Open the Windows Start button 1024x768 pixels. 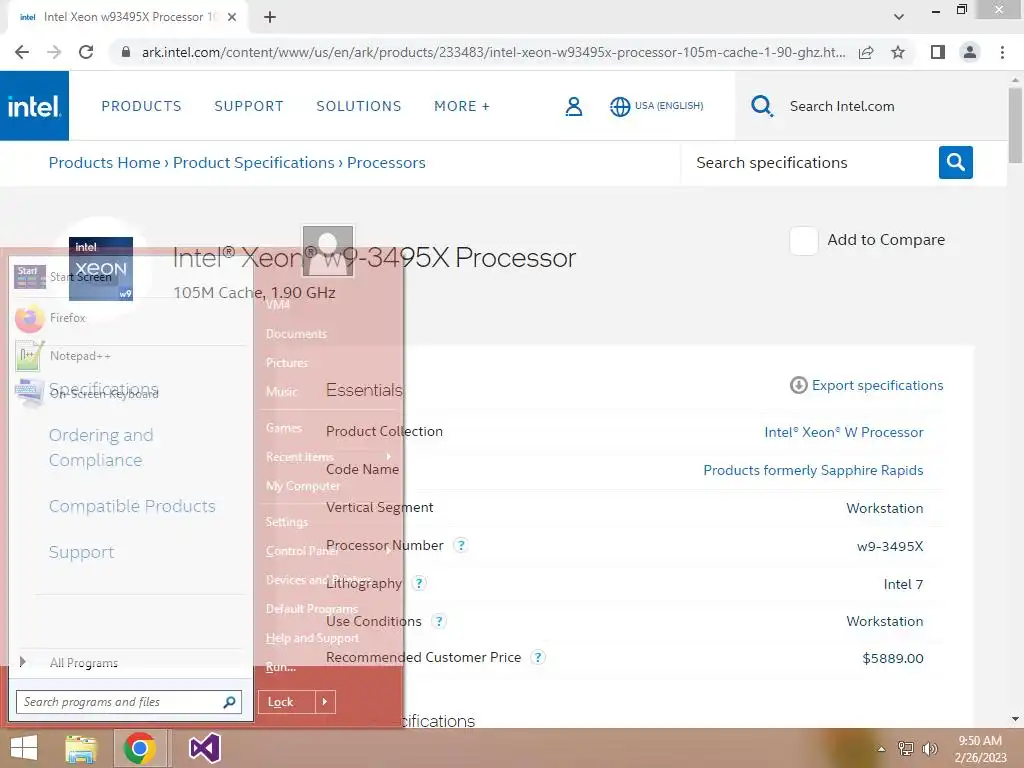(24, 748)
